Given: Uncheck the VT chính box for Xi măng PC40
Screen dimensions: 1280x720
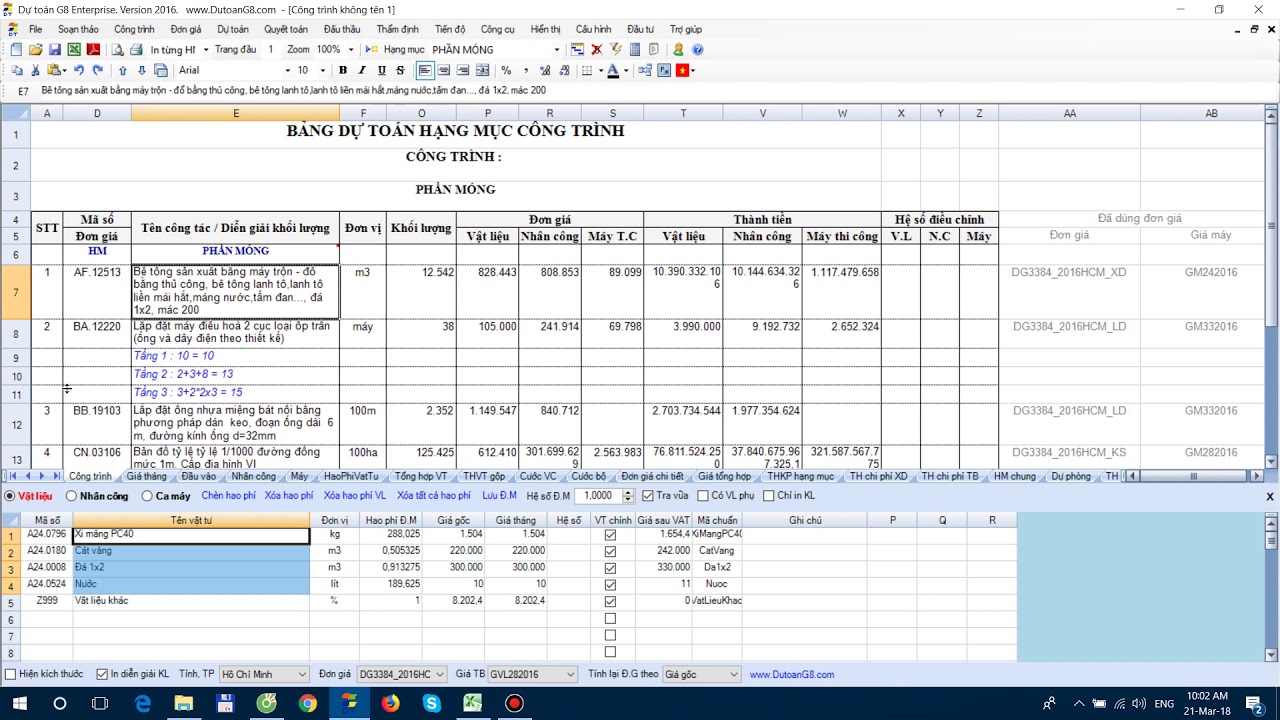Looking at the screenshot, I should [x=610, y=535].
